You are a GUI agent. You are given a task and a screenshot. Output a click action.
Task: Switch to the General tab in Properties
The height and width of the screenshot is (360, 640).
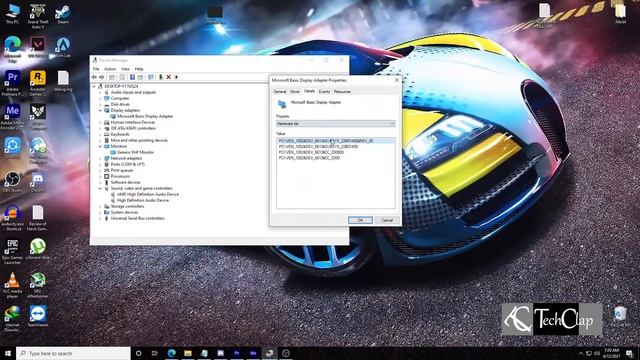280,92
